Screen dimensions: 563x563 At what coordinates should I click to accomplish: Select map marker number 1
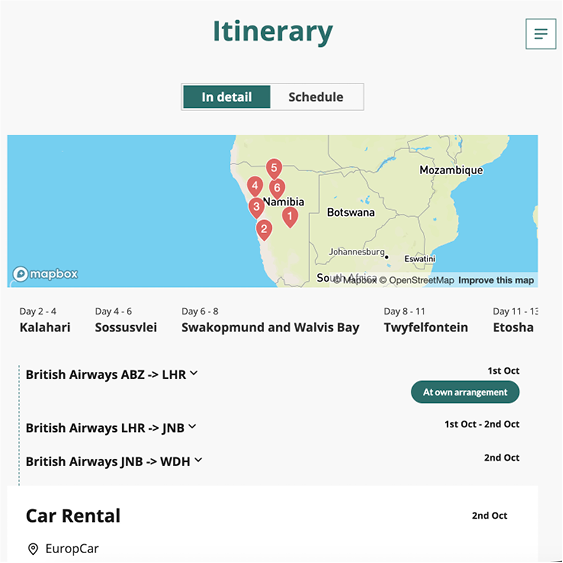tap(290, 217)
